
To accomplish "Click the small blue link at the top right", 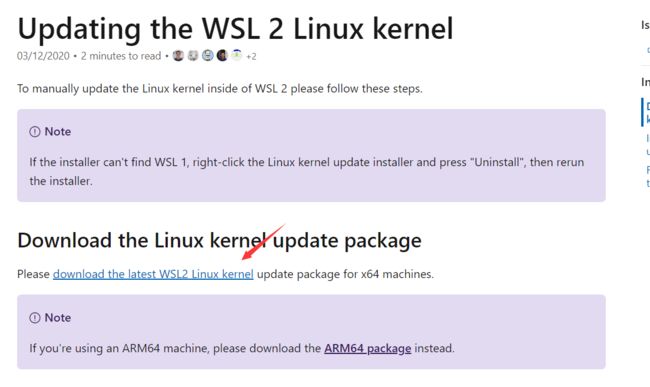I will (x=648, y=50).
